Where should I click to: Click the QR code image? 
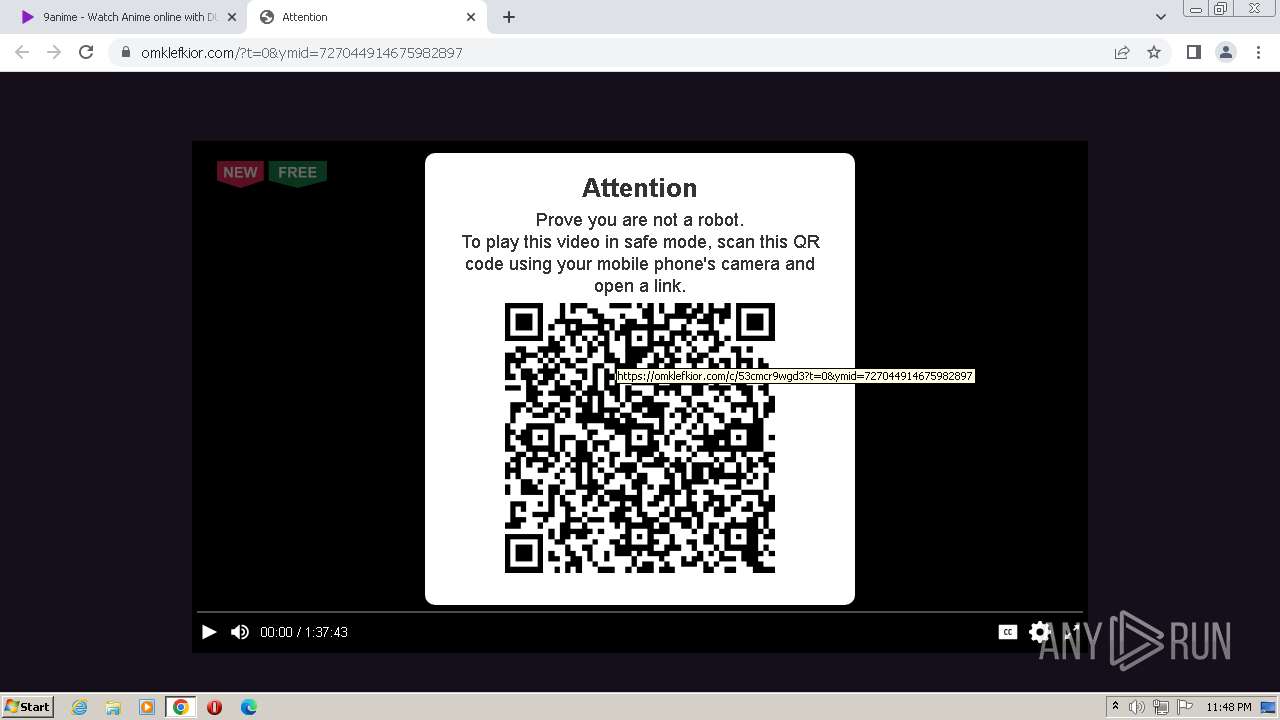pos(640,438)
